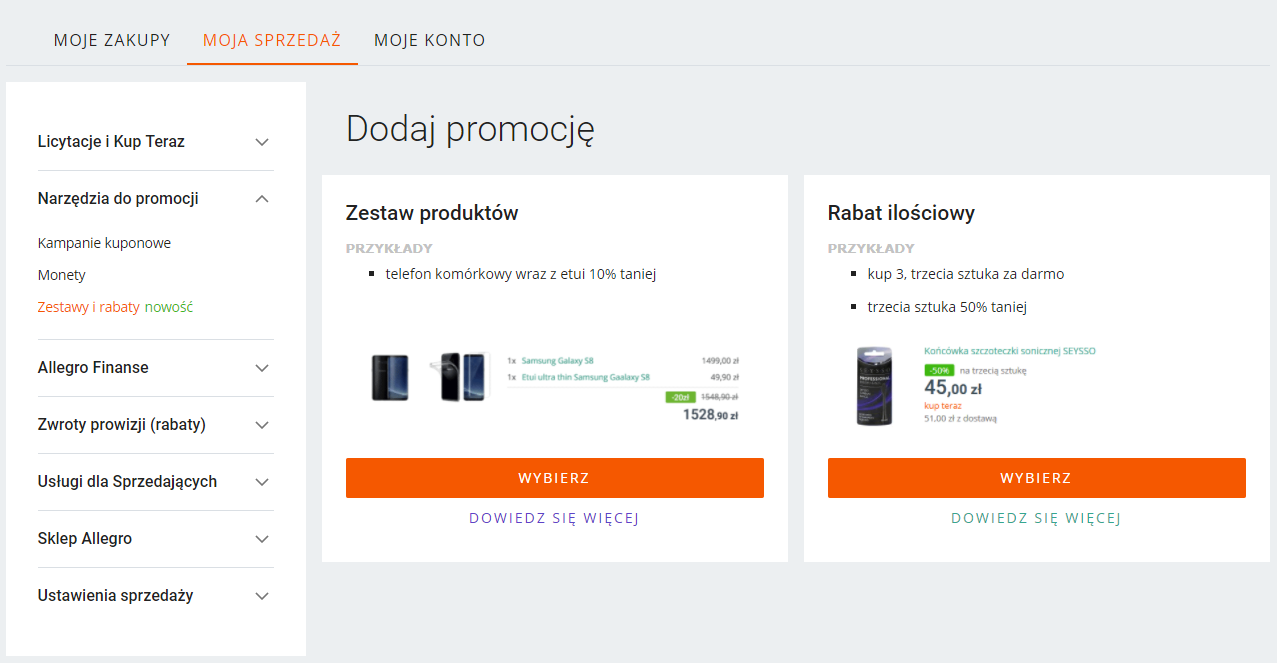Go to the Moje Konto tab

tap(430, 41)
